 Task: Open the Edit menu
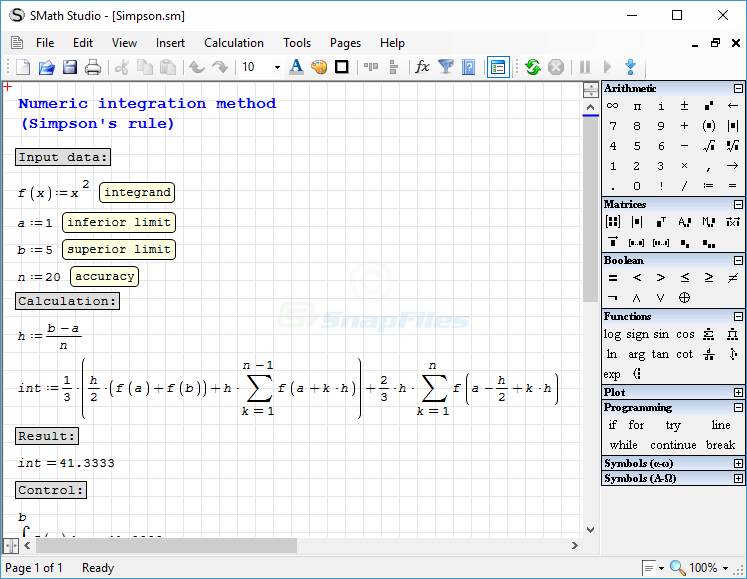83,43
